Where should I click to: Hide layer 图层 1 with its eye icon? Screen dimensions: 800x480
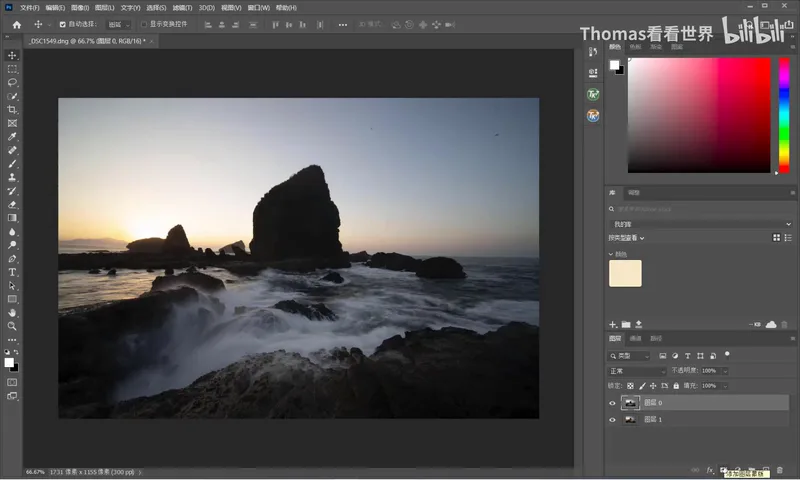pyautogui.click(x=612, y=420)
